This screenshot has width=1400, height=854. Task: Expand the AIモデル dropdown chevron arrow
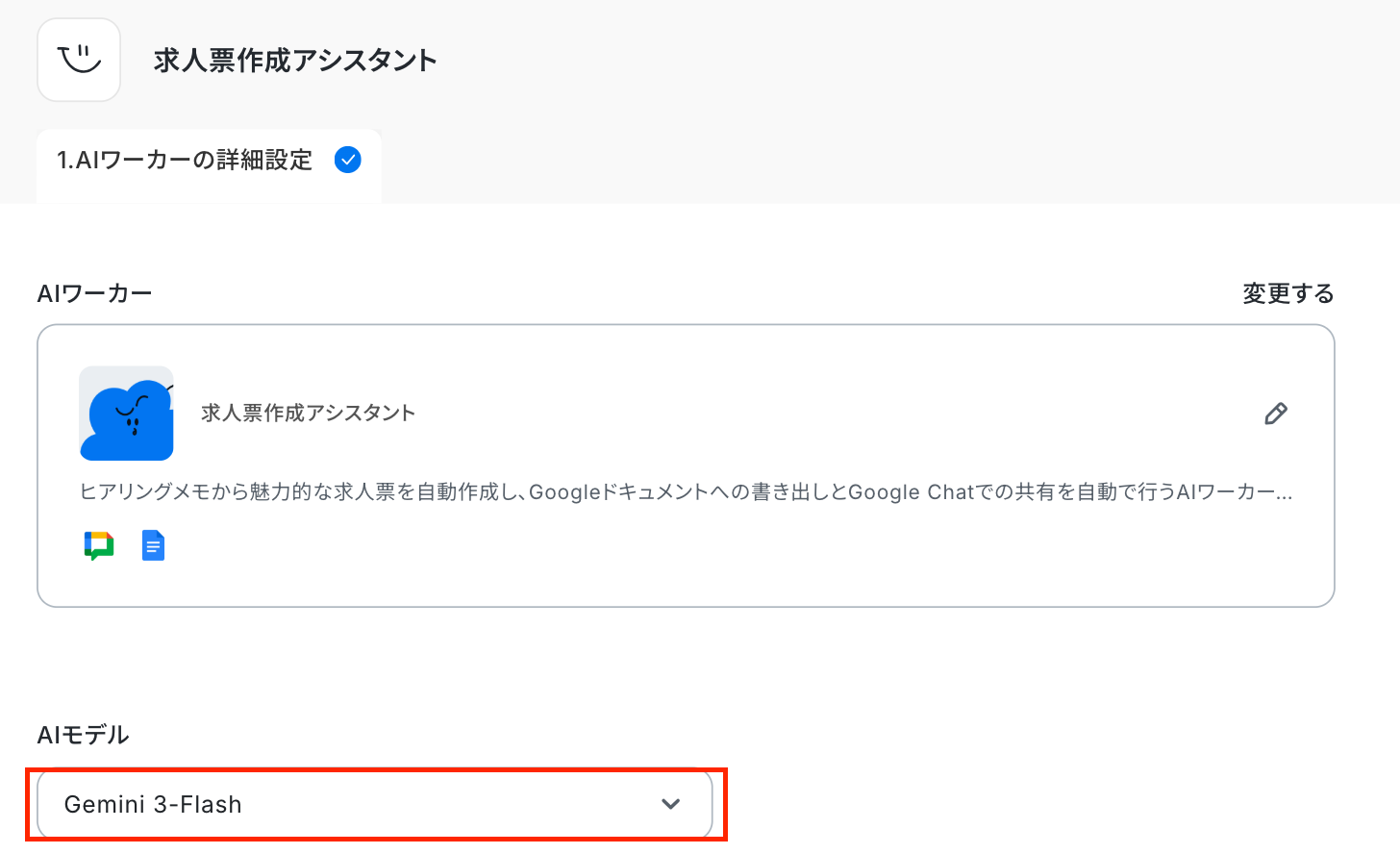(x=671, y=804)
